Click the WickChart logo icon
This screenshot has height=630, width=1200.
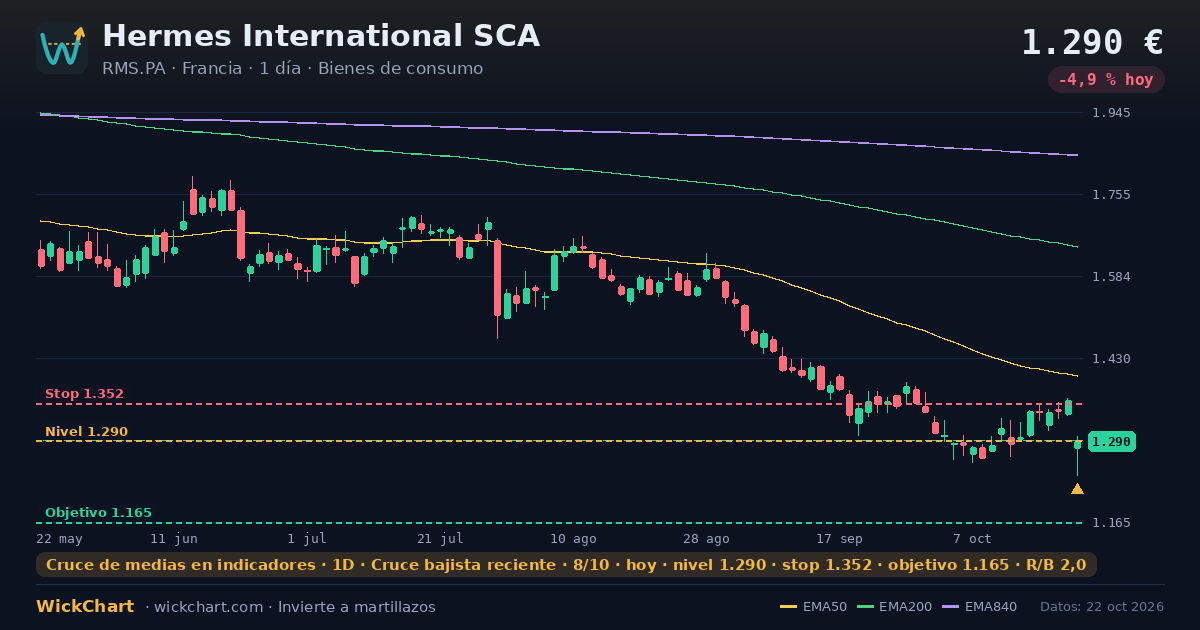coord(62,48)
